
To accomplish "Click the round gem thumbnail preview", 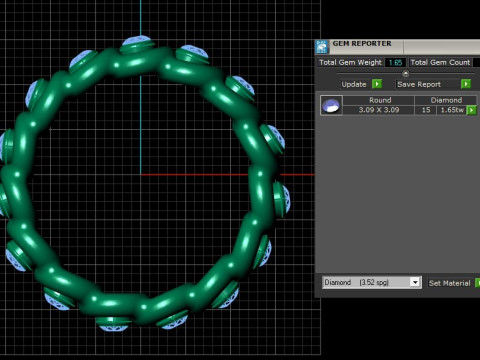I will (x=331, y=105).
